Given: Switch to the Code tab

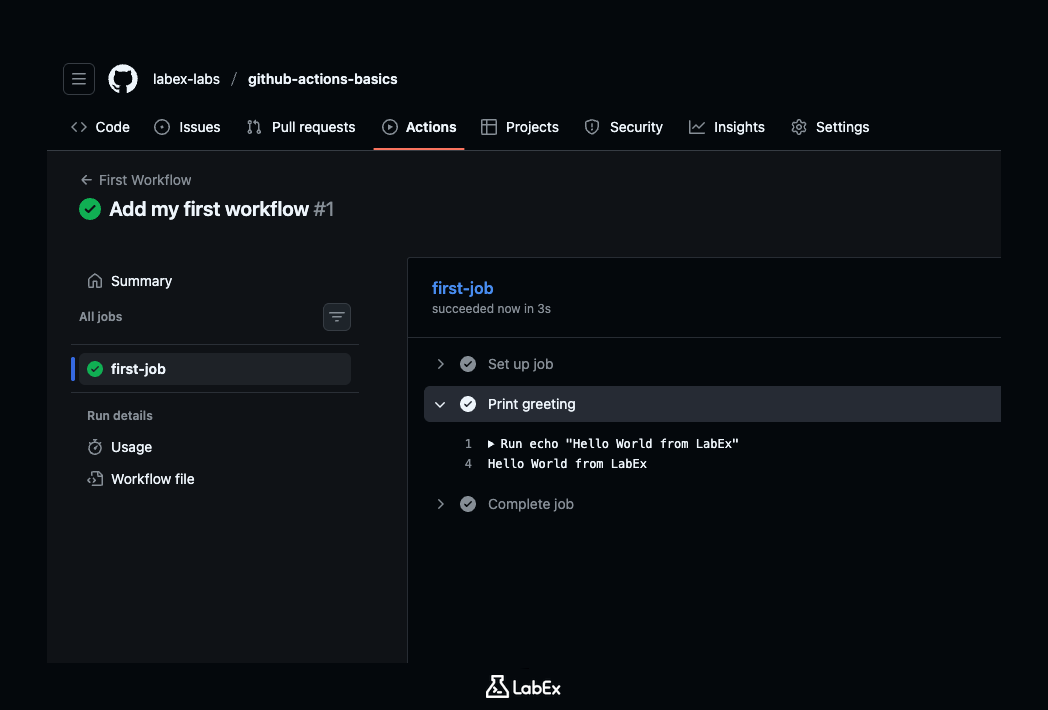Looking at the screenshot, I should click(x=100, y=127).
